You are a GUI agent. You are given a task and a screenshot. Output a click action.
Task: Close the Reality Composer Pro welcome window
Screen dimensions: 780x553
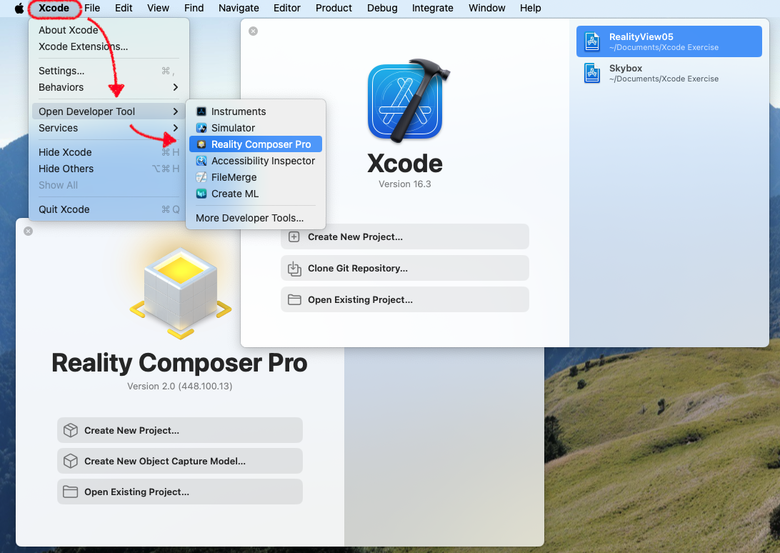tap(28, 231)
